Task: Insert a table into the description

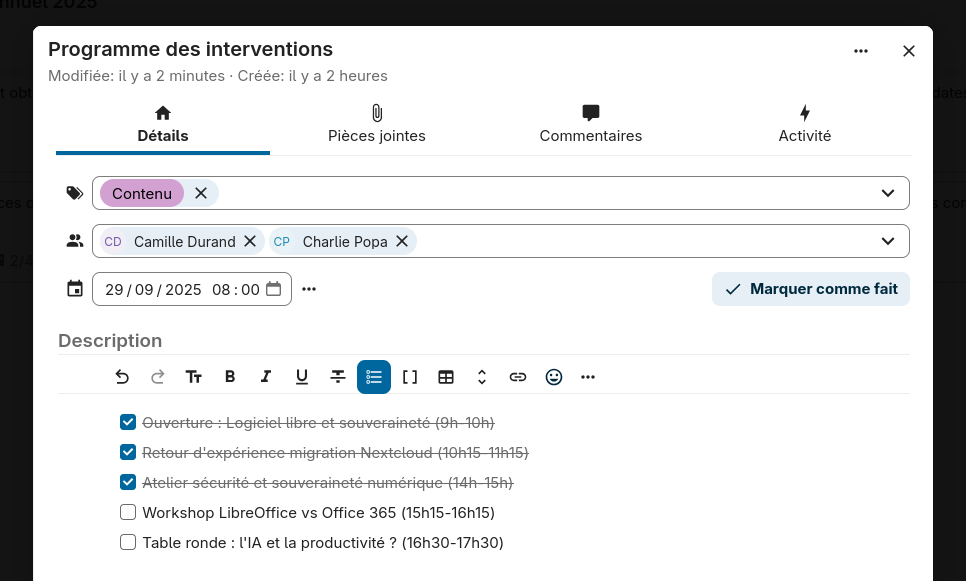Action: pos(446,377)
